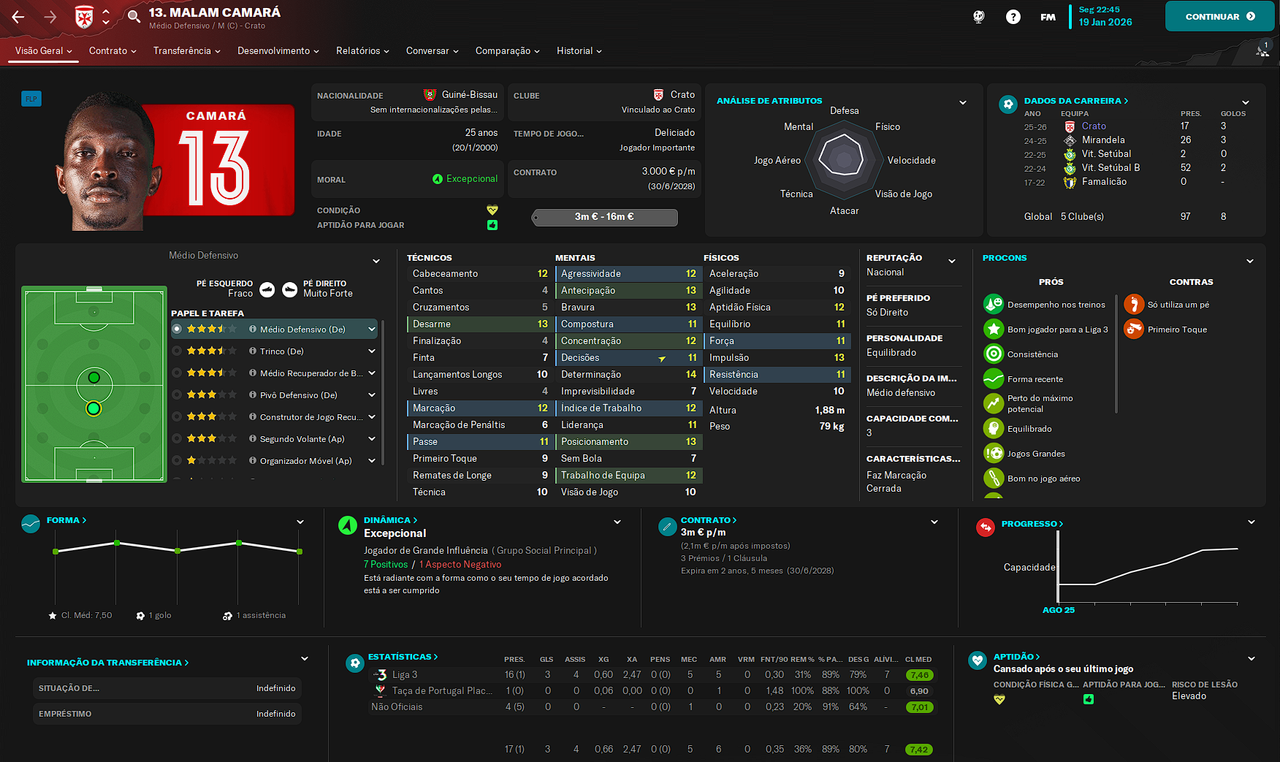
Task: Go back with the left arrow
Action: [18, 17]
